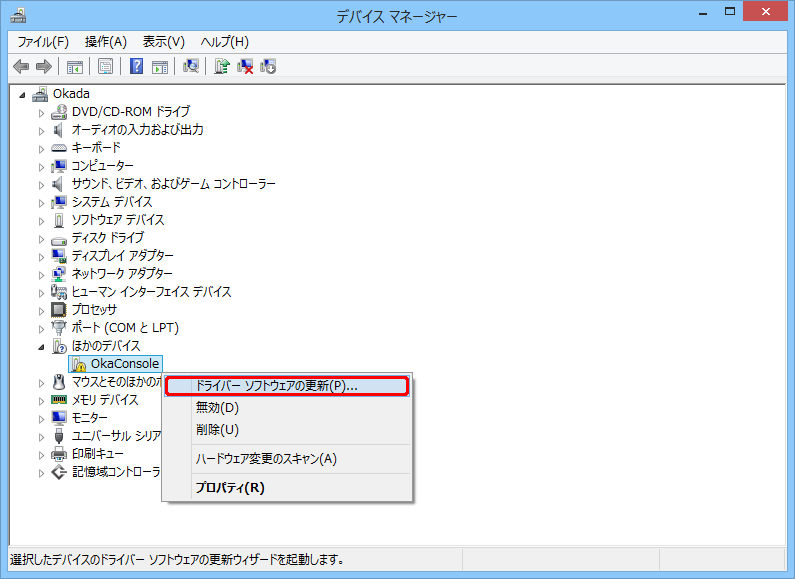This screenshot has height=579, width=795.
Task: Maximize the デバイス マネージャー window
Action: click(x=730, y=12)
